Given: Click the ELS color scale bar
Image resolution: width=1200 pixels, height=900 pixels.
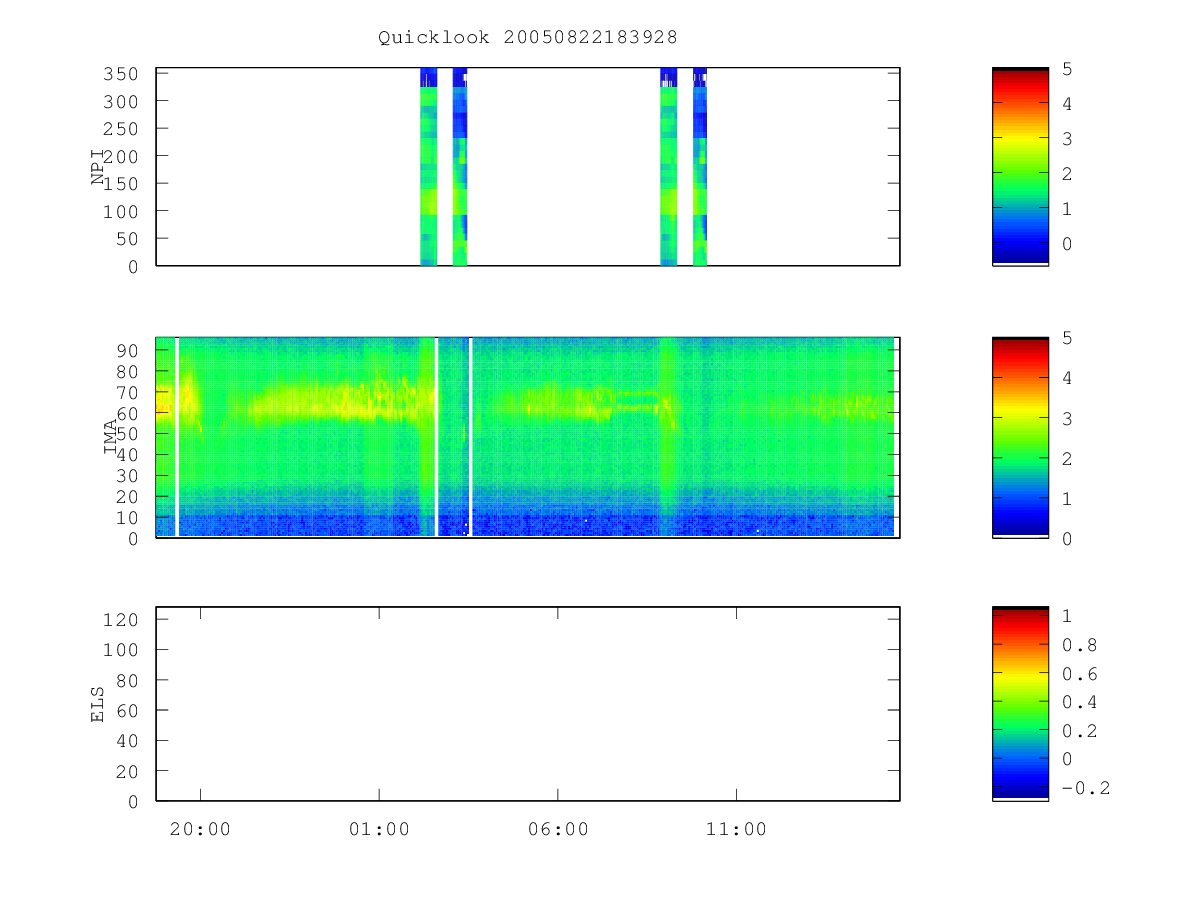Looking at the screenshot, I should pyautogui.click(x=1020, y=704).
